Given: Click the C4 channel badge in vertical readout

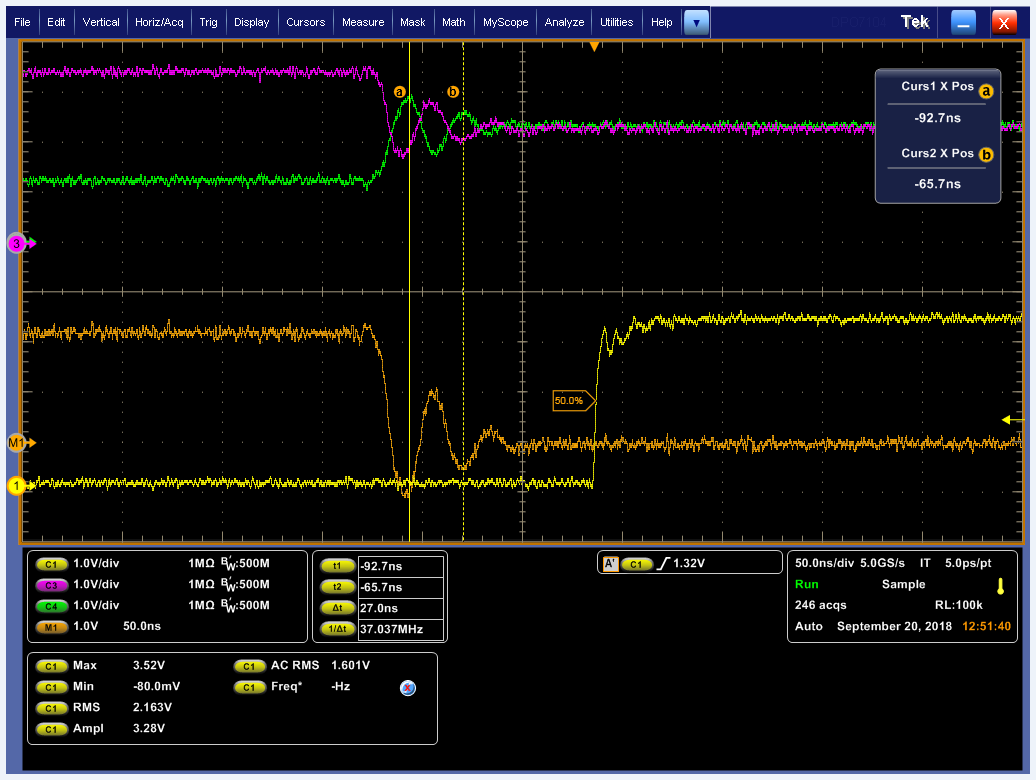Looking at the screenshot, I should (51, 606).
